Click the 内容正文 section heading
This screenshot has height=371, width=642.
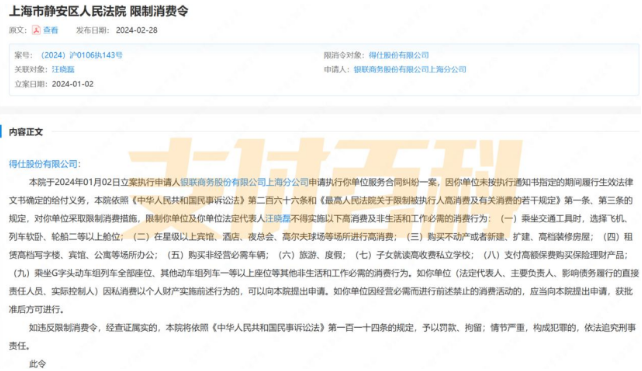26,132
